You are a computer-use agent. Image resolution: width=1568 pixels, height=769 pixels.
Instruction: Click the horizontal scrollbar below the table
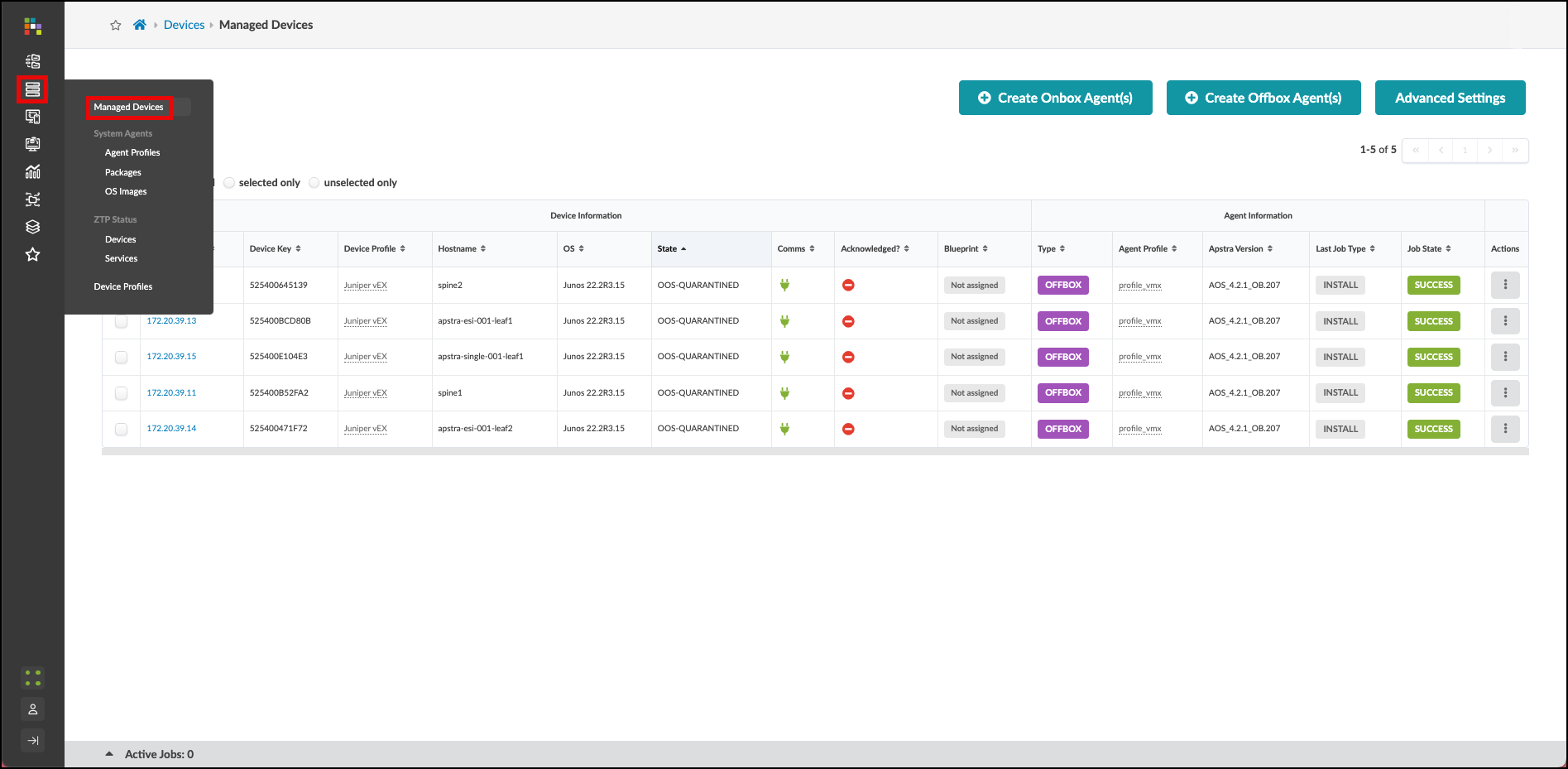click(815, 452)
